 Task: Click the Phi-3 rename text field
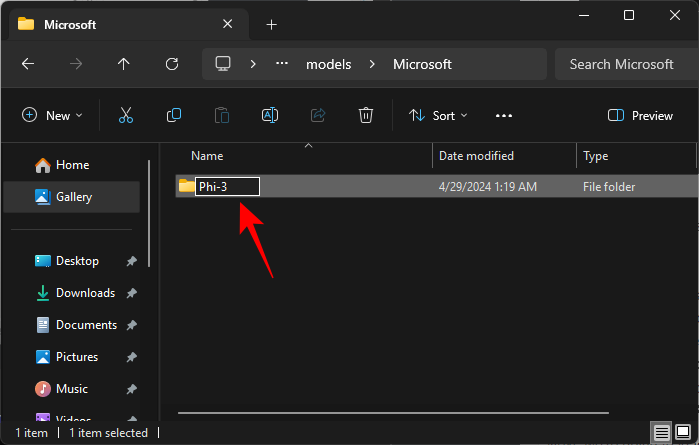227,186
